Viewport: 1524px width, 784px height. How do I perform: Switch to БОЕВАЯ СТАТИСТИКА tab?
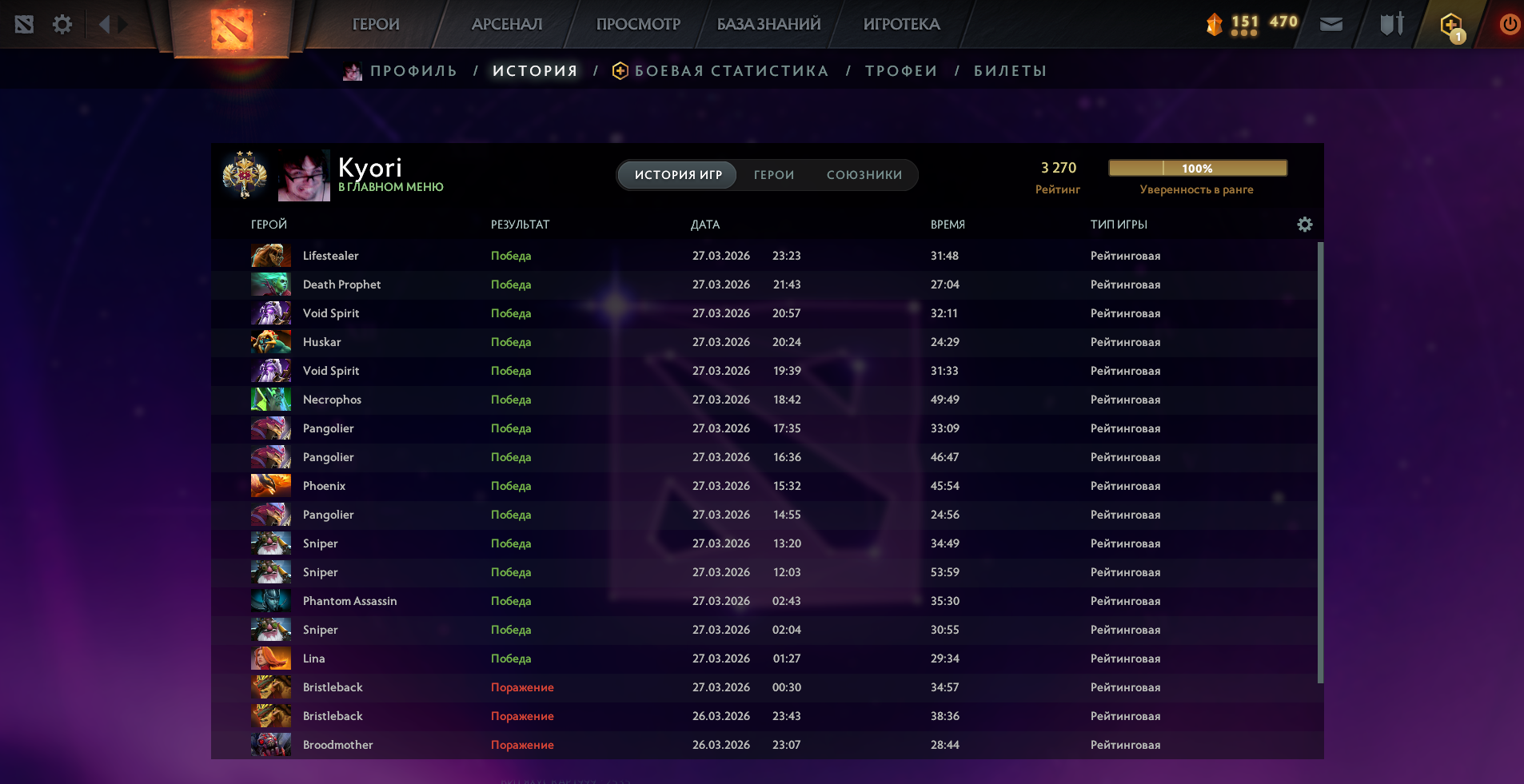click(x=732, y=71)
